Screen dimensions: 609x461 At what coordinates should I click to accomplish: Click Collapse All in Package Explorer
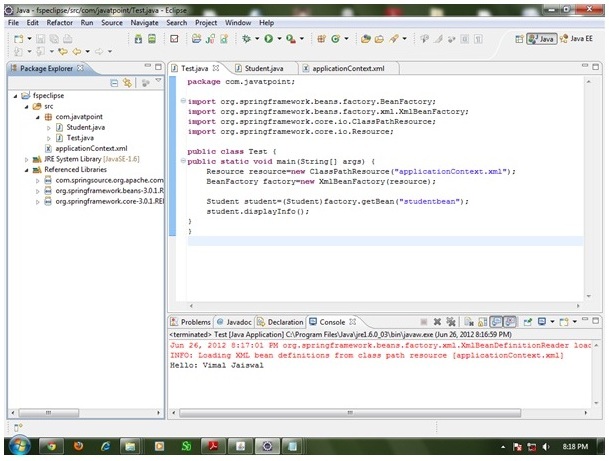115,85
